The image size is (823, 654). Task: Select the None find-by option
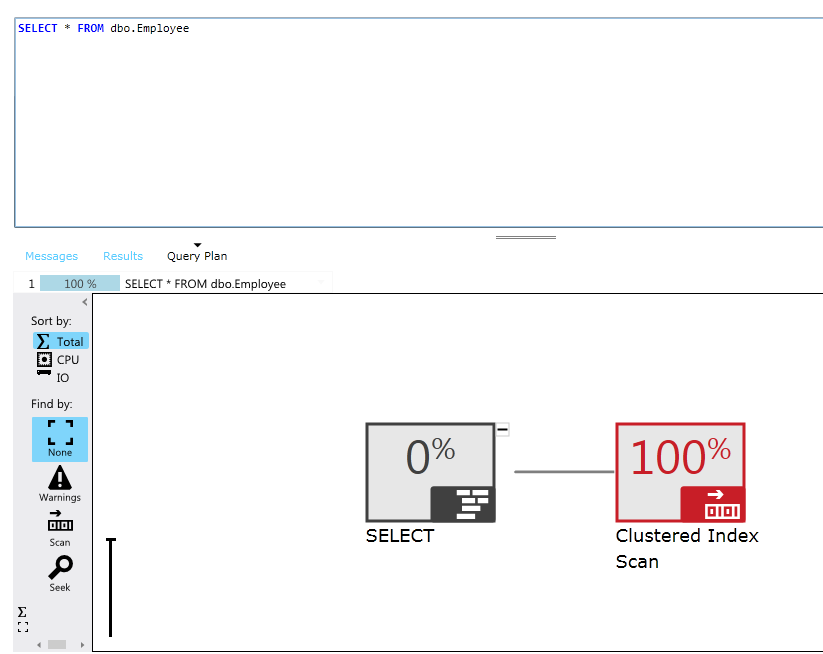click(60, 439)
